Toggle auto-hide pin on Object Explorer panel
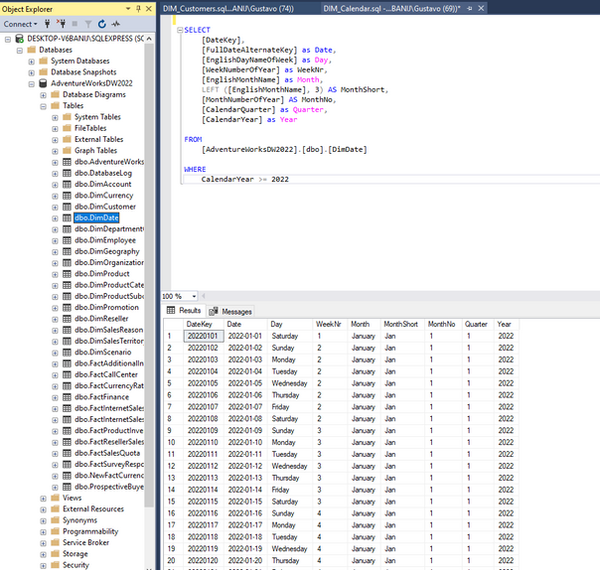Screen dimensions: 600x570 139,9
